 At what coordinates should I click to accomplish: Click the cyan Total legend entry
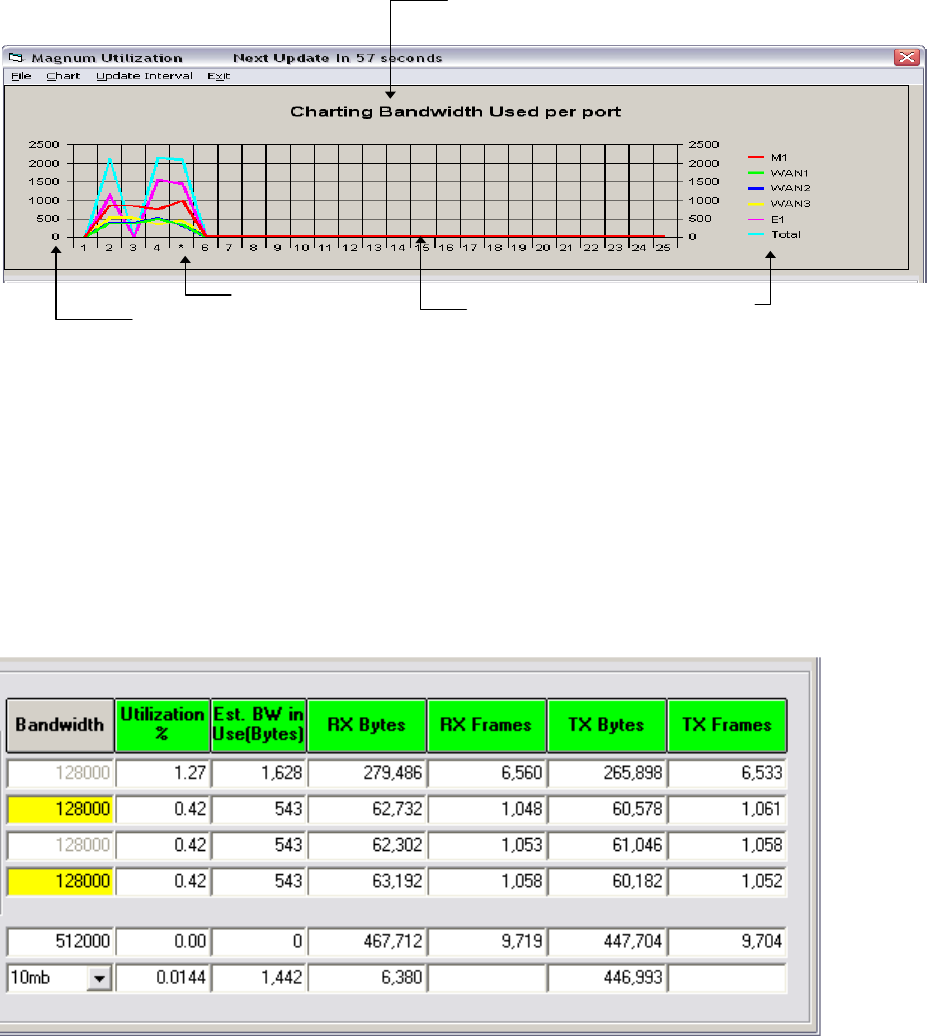pyautogui.click(x=779, y=235)
